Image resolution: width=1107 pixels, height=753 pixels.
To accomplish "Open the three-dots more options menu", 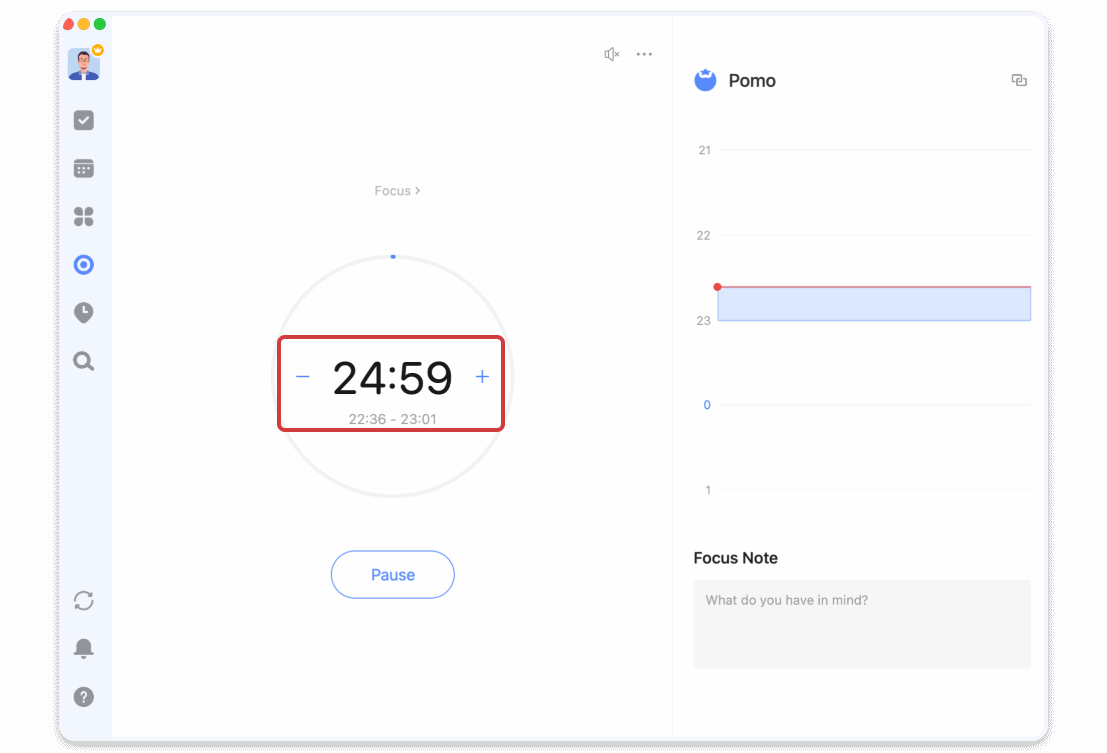I will [x=644, y=54].
